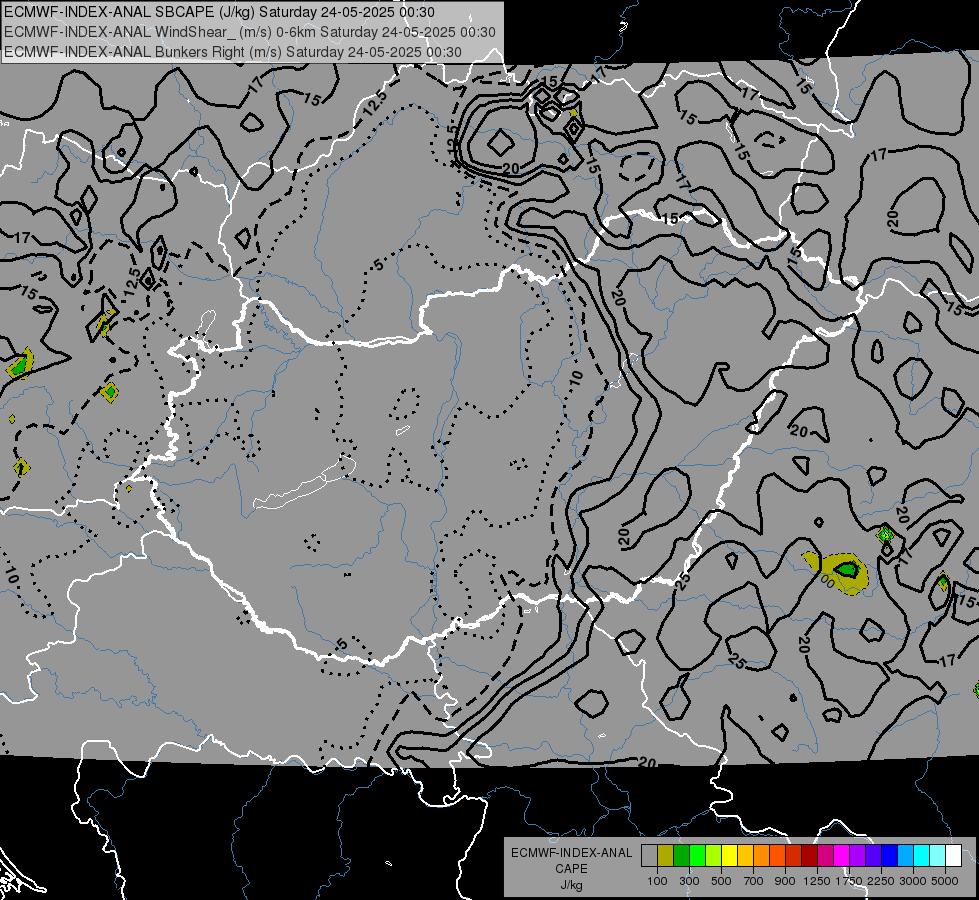Click the 500 value in the CAPE legend
Viewport: 979px width, 900px height.
pos(721,881)
